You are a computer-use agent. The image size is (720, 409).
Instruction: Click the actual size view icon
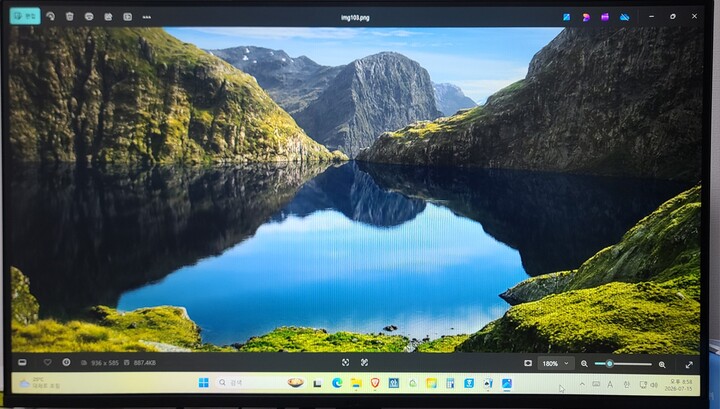(365, 363)
